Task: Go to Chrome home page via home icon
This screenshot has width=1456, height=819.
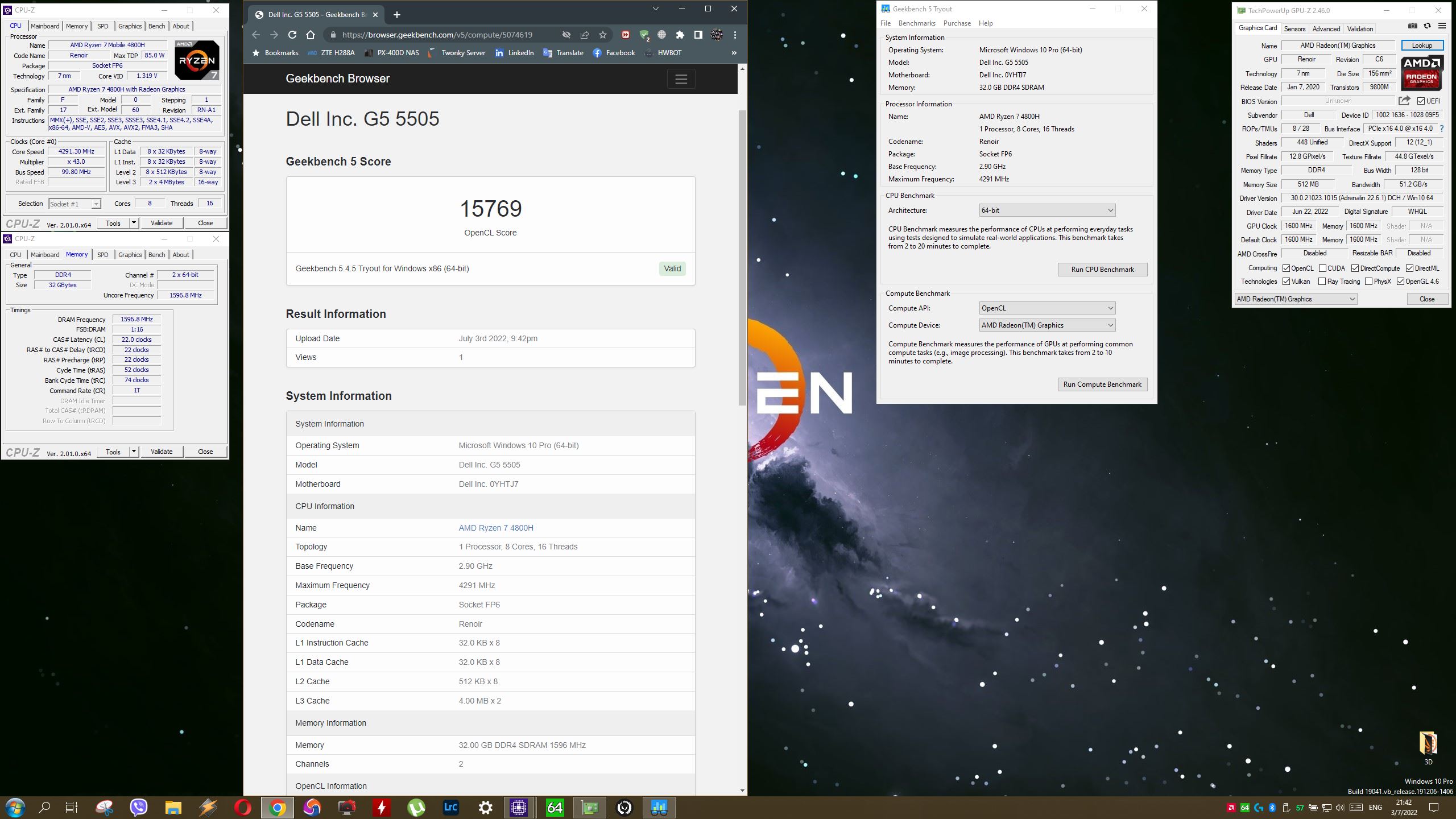Action: pyautogui.click(x=311, y=35)
